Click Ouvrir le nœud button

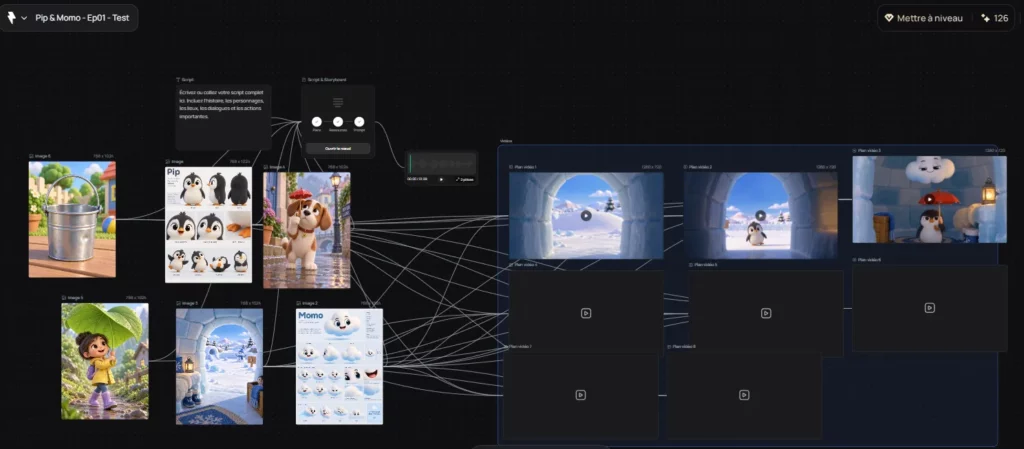tap(338, 148)
